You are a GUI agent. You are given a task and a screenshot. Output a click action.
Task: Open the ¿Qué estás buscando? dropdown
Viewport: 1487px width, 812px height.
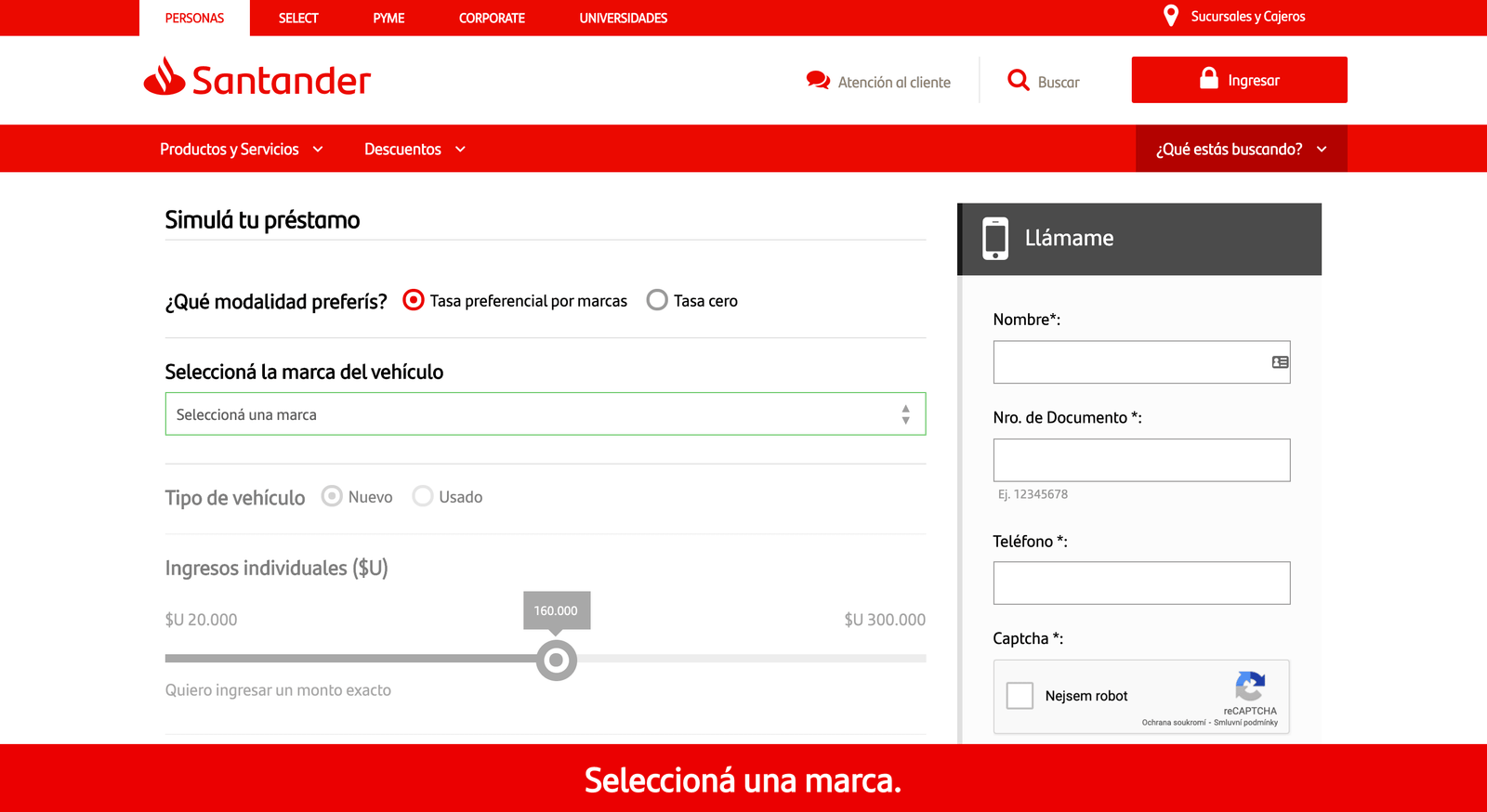[1242, 149]
